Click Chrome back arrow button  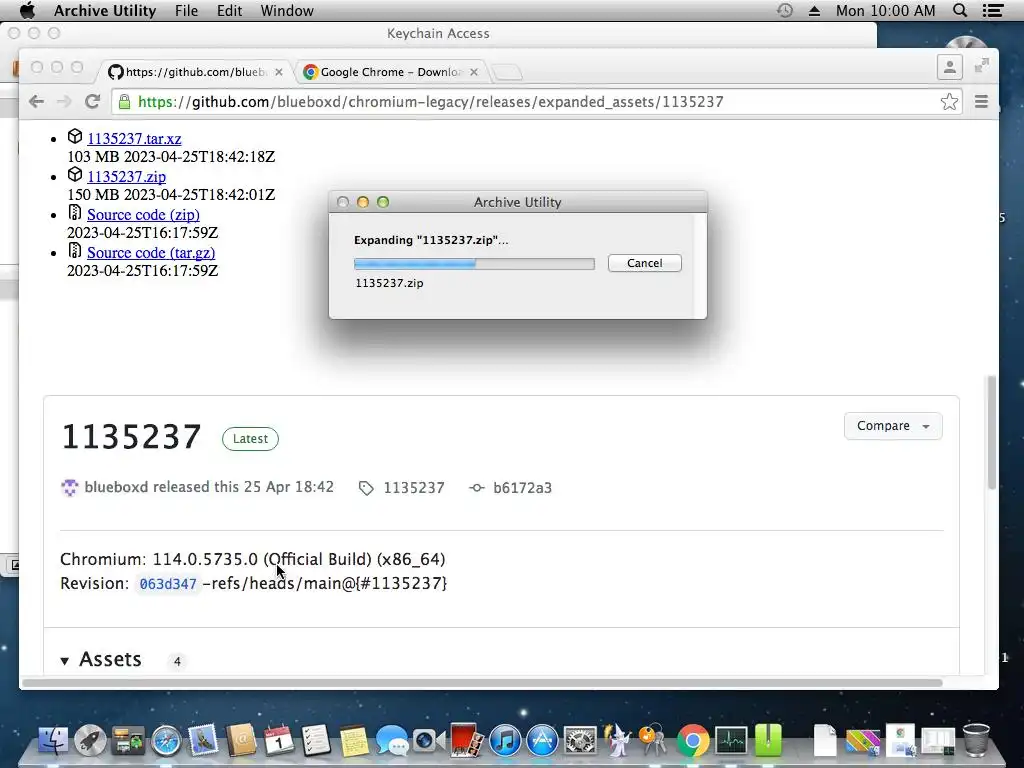pyautogui.click(x=37, y=101)
